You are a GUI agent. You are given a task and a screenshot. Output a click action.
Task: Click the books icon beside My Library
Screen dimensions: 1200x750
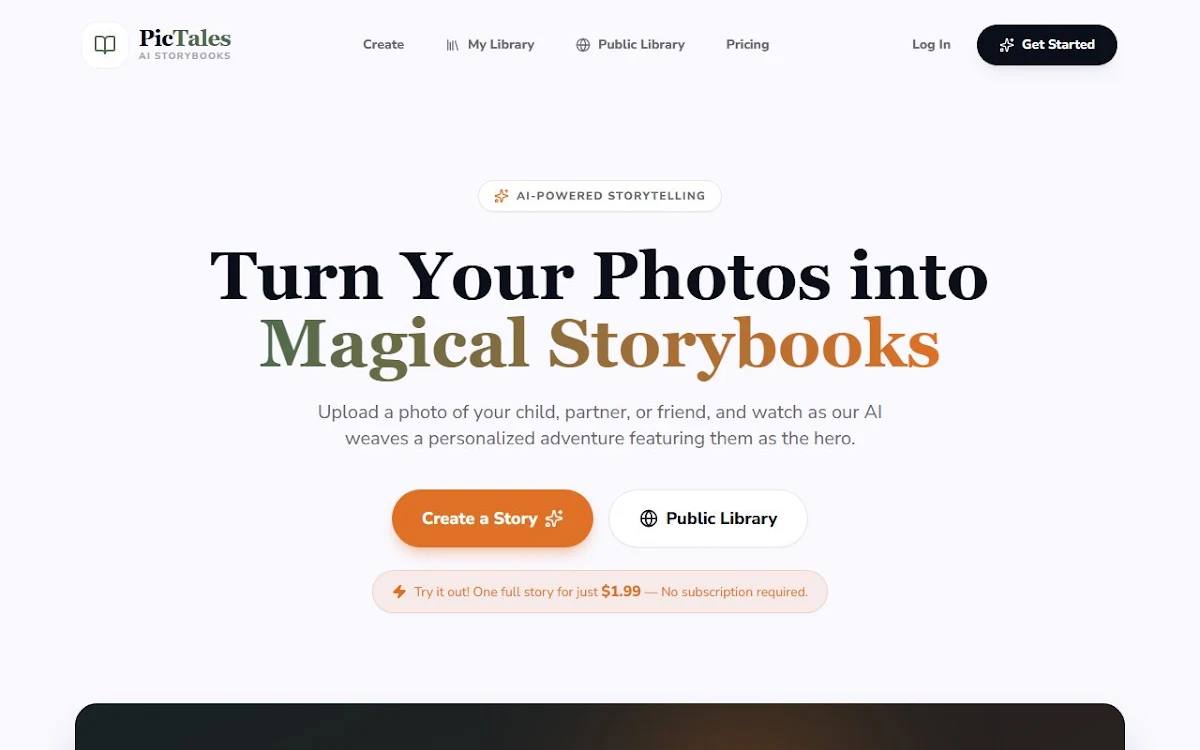pos(453,45)
